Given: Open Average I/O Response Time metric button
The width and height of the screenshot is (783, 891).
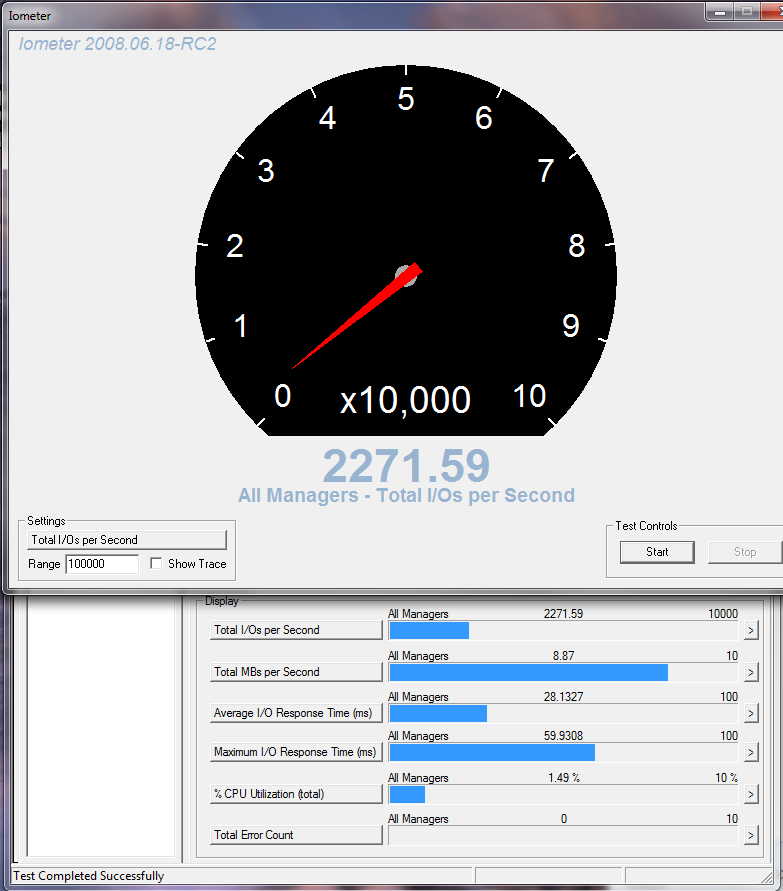Looking at the screenshot, I should point(296,713).
